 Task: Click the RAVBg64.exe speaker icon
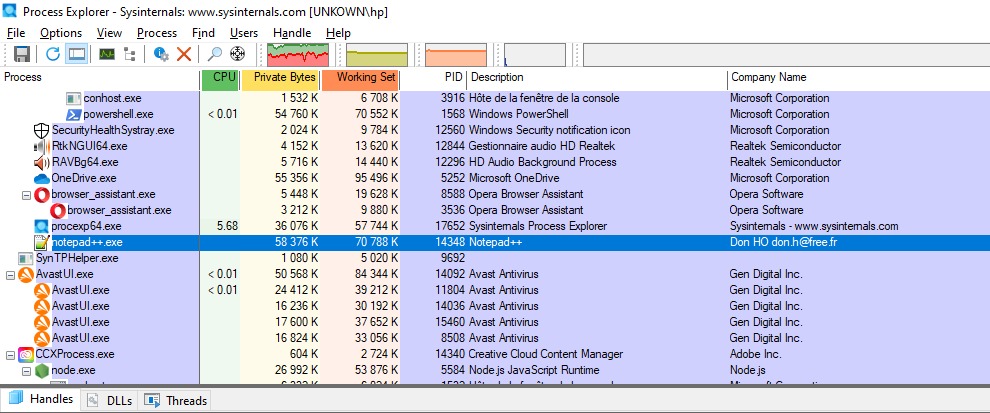41,162
